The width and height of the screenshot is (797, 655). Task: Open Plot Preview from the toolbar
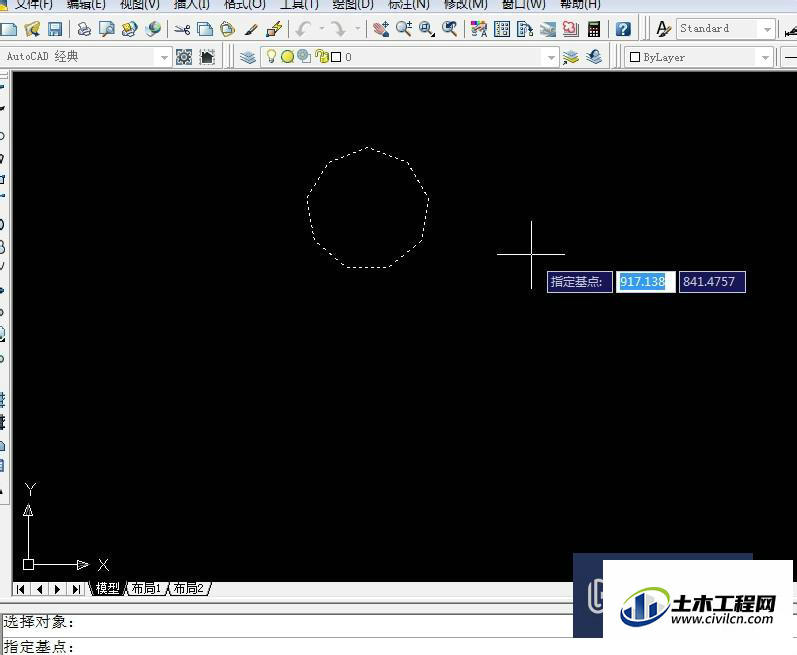(x=106, y=28)
